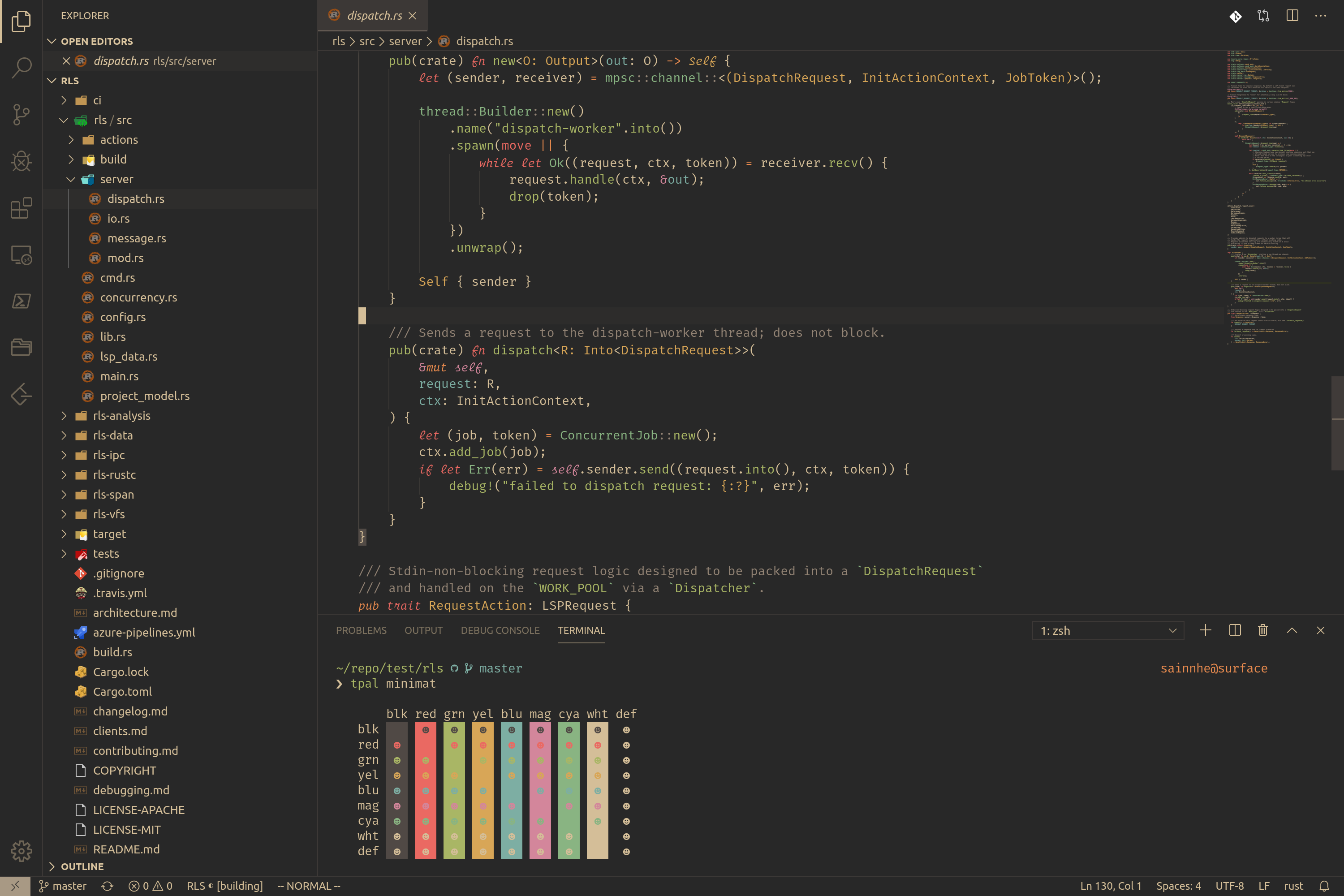
Task: Create a new terminal with plus icon
Action: pyautogui.click(x=1205, y=630)
